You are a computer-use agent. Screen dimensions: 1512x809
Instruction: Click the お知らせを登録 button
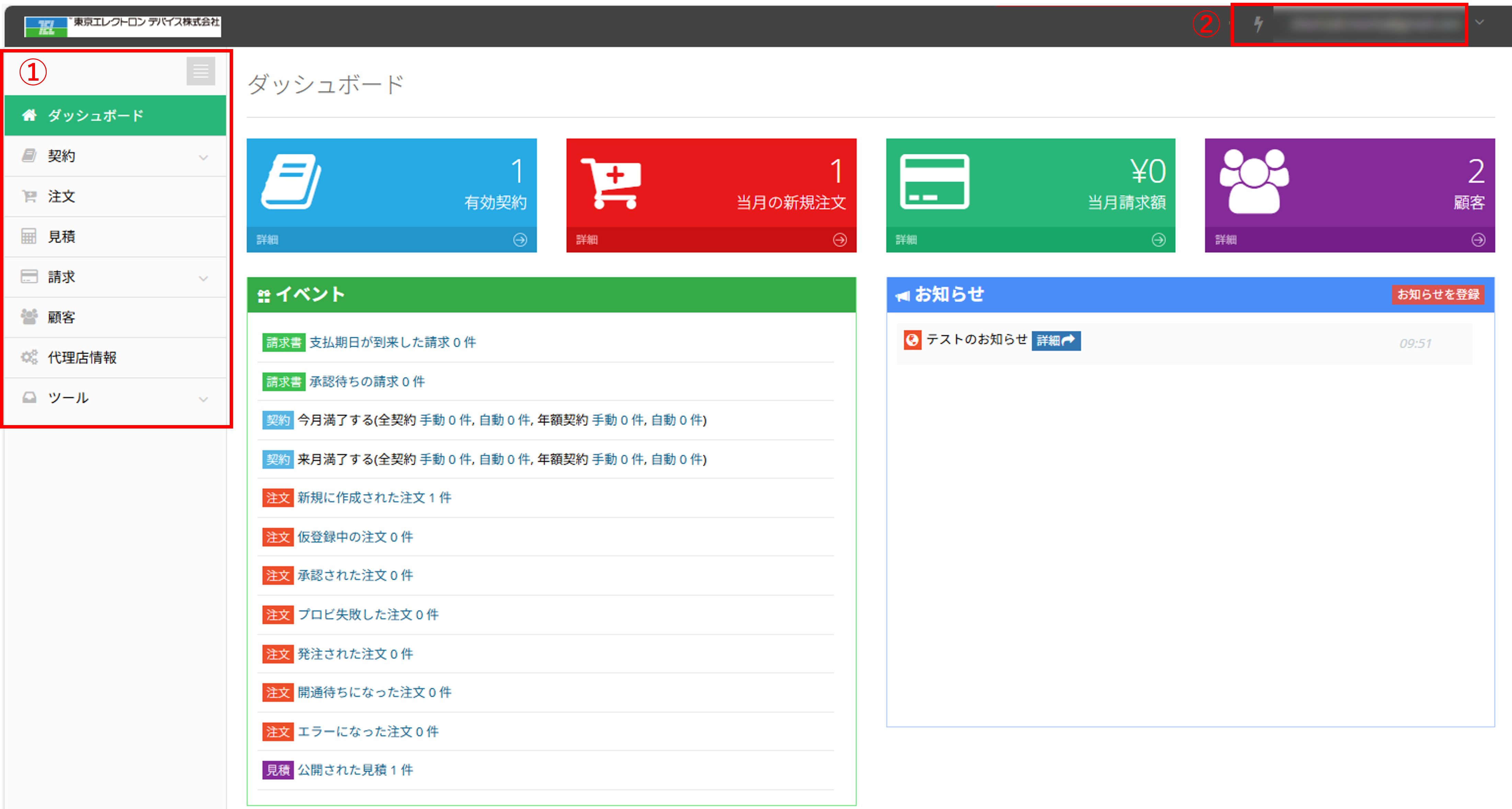click(1438, 294)
